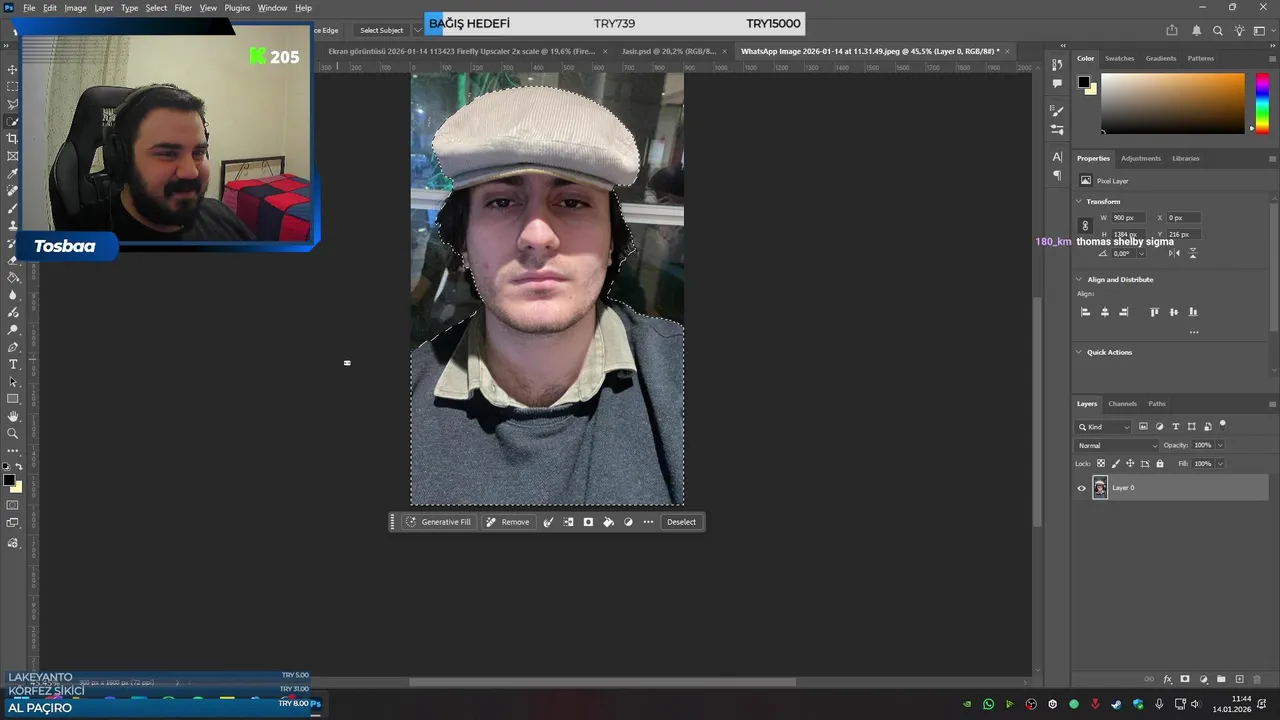This screenshot has height=720, width=1280.
Task: Open the background color swatch in toolbar
Action: (x=16, y=487)
